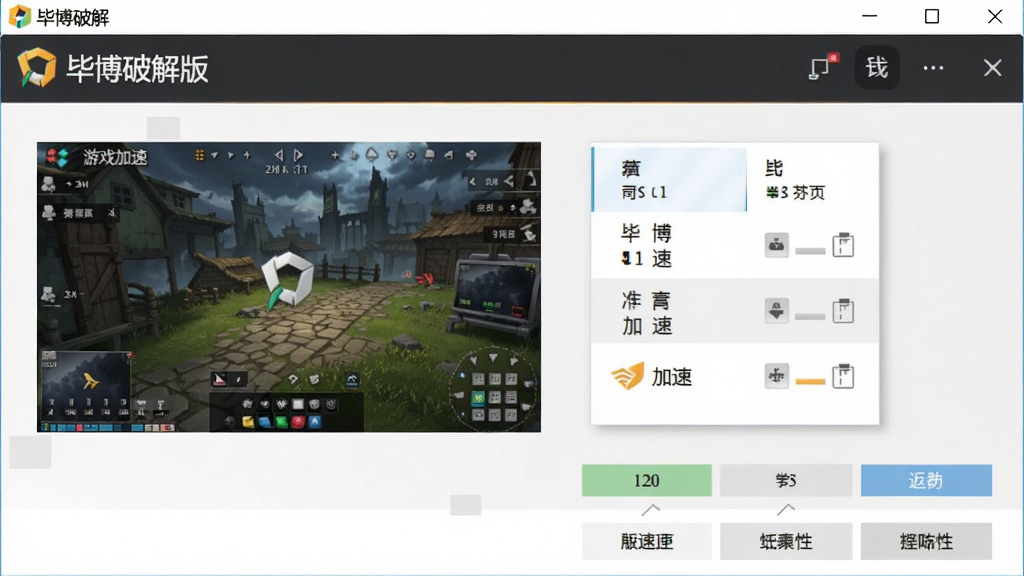Click the gray button beside 120
Viewport: 1024px width, 576px height.
click(x=786, y=481)
